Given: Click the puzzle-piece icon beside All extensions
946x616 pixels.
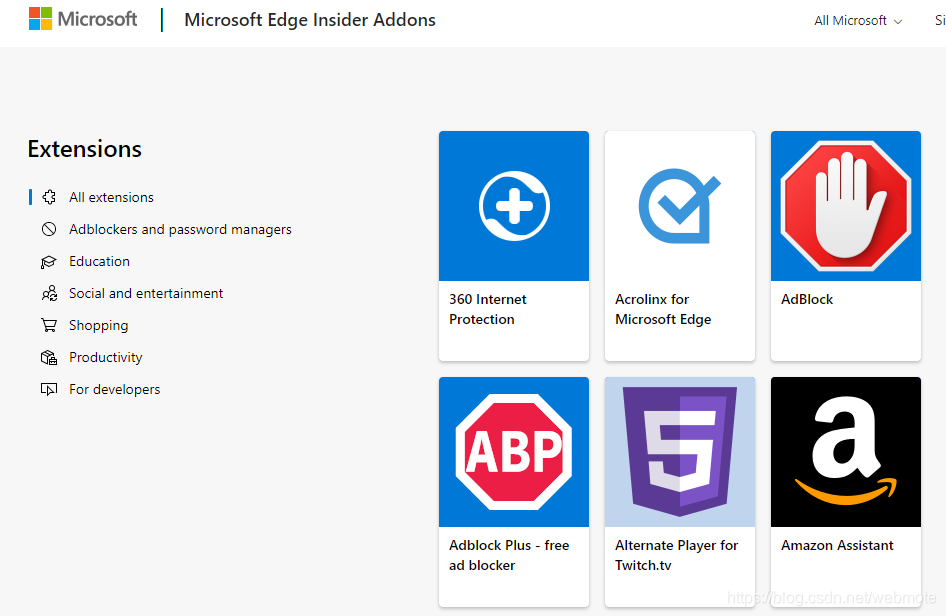Looking at the screenshot, I should 49,197.
